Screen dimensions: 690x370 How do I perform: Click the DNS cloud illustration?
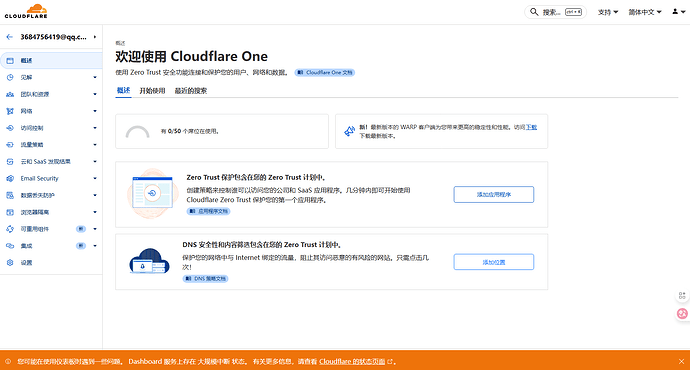pos(150,261)
